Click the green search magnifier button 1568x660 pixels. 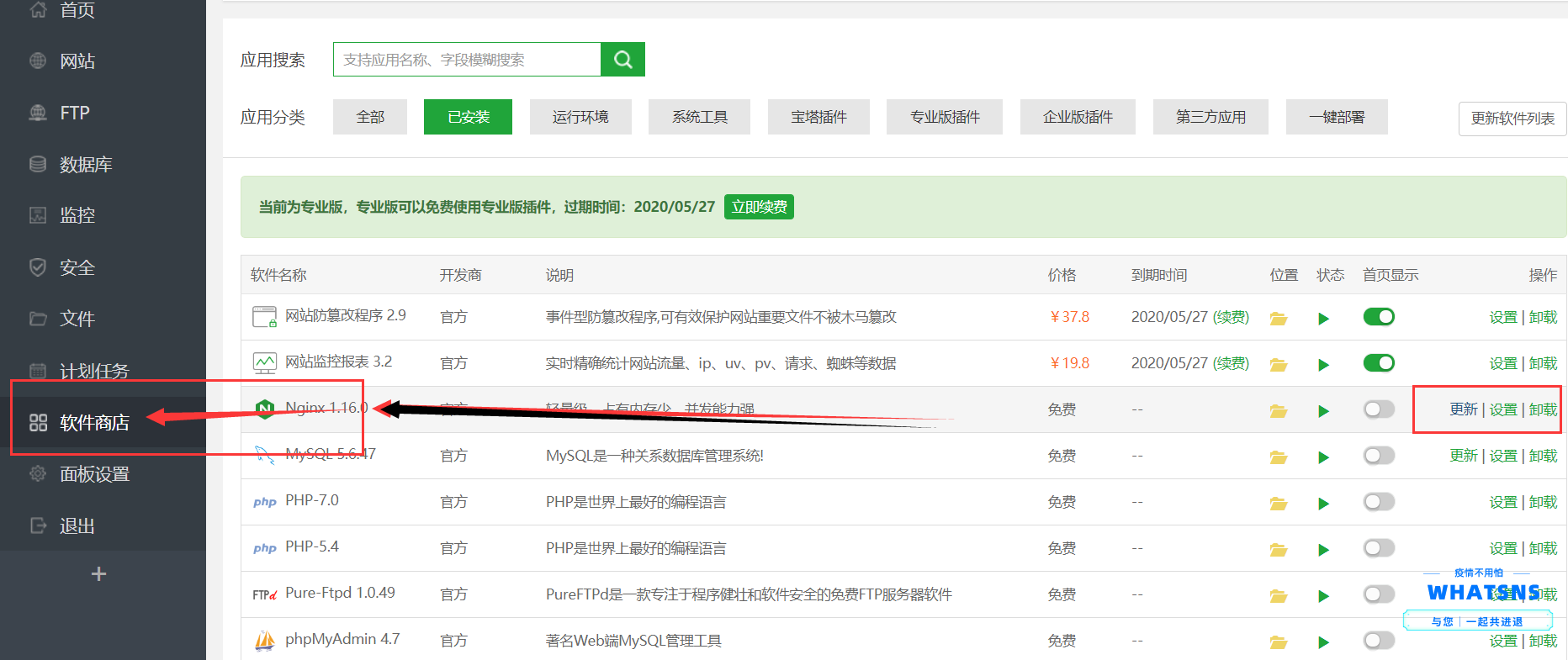coord(622,60)
